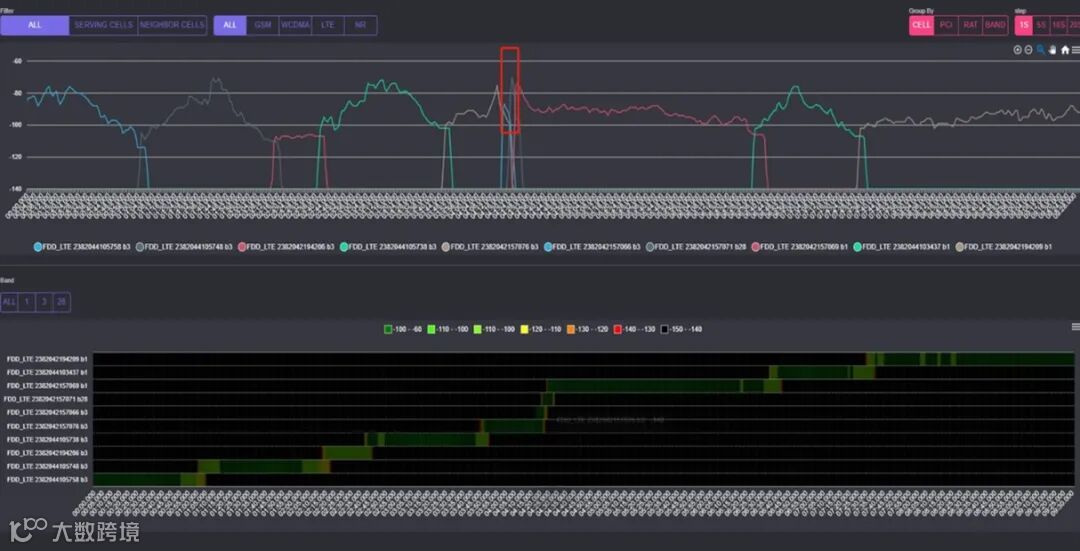
Task: Group by CELL
Action: [922, 25]
